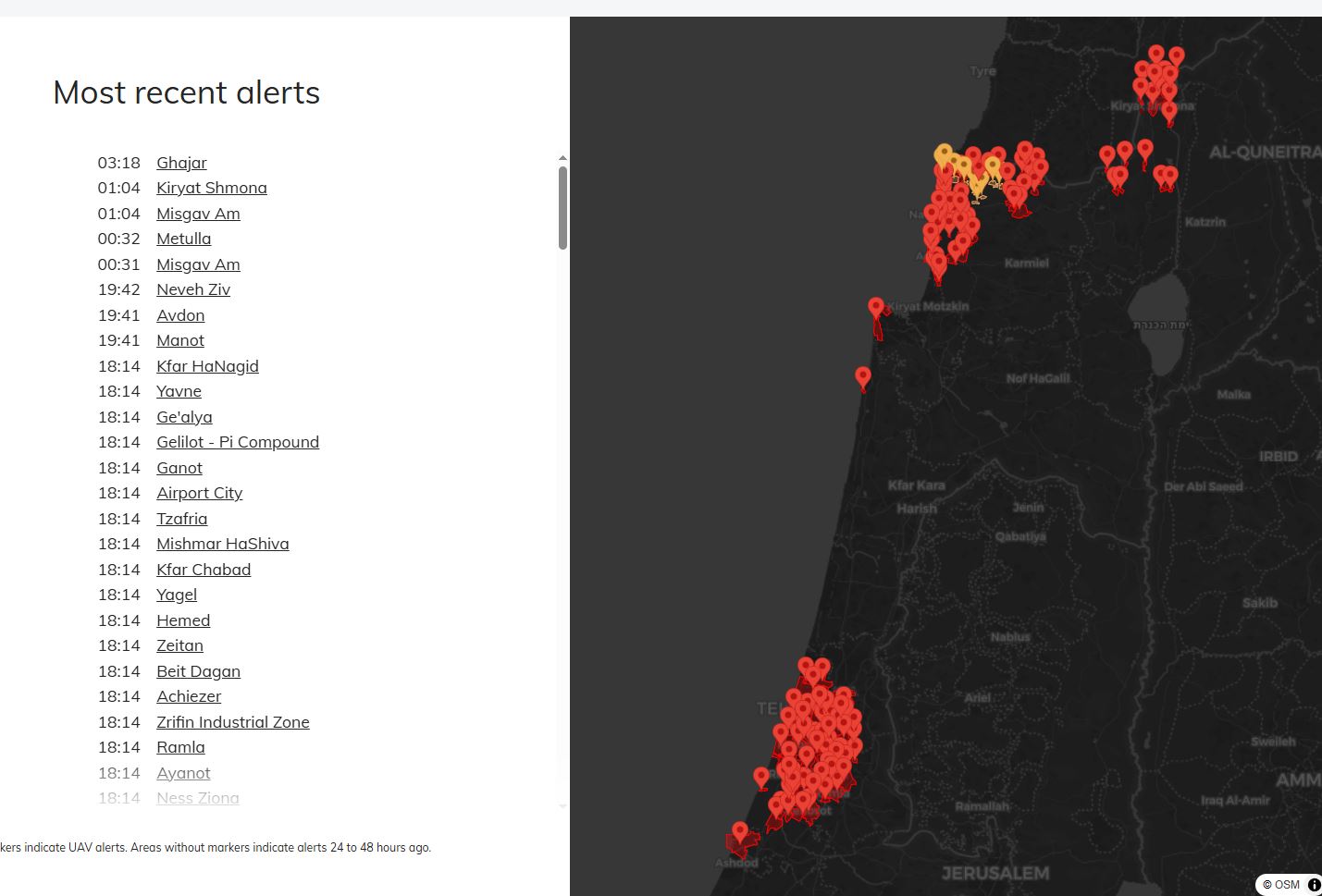Open the Manot alert link
This screenshot has width=1322, height=896.
(180, 340)
